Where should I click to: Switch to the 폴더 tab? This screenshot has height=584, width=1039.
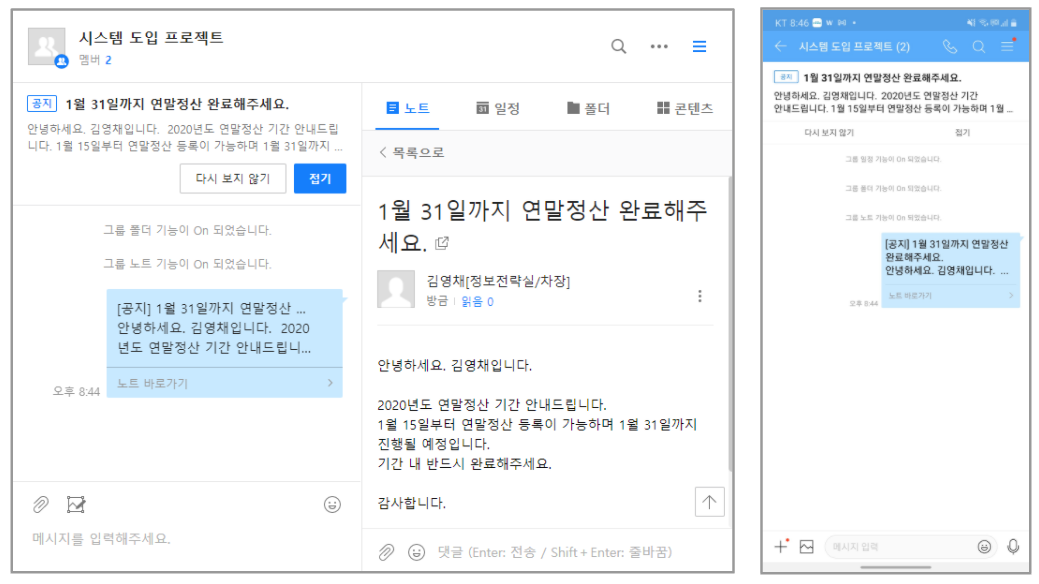588,108
